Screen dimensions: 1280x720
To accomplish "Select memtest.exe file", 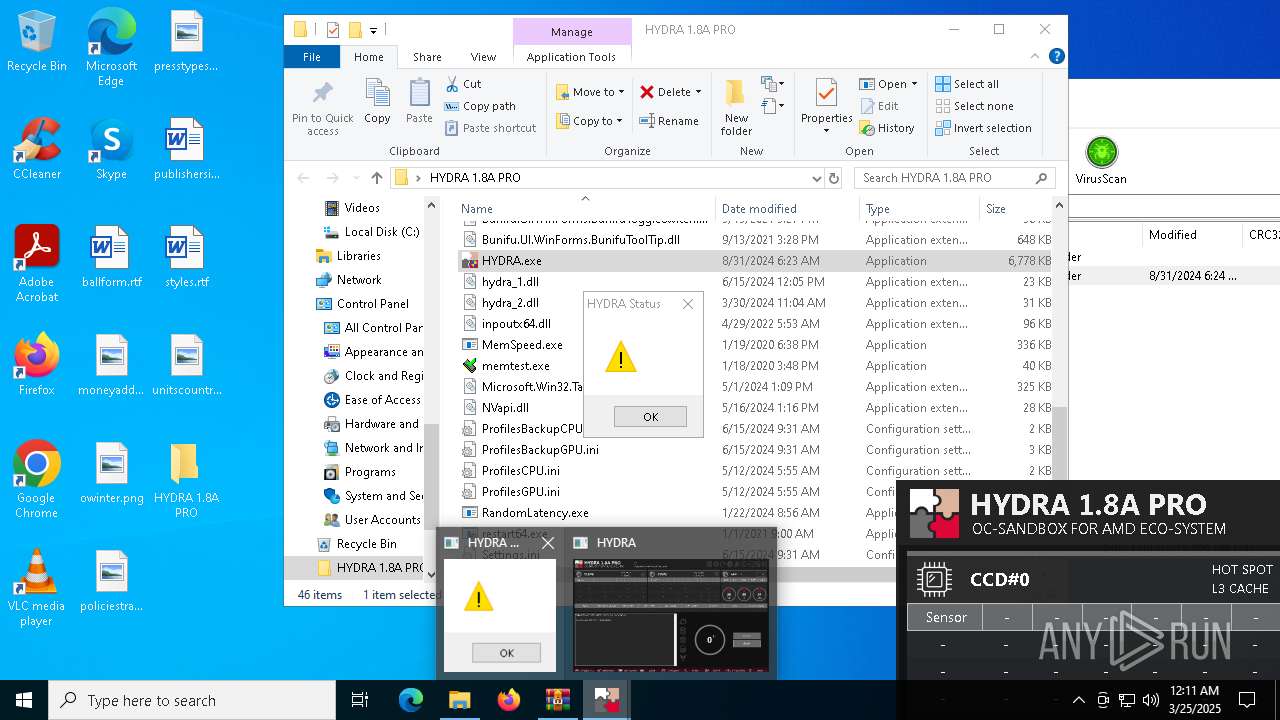I will pyautogui.click(x=515, y=366).
